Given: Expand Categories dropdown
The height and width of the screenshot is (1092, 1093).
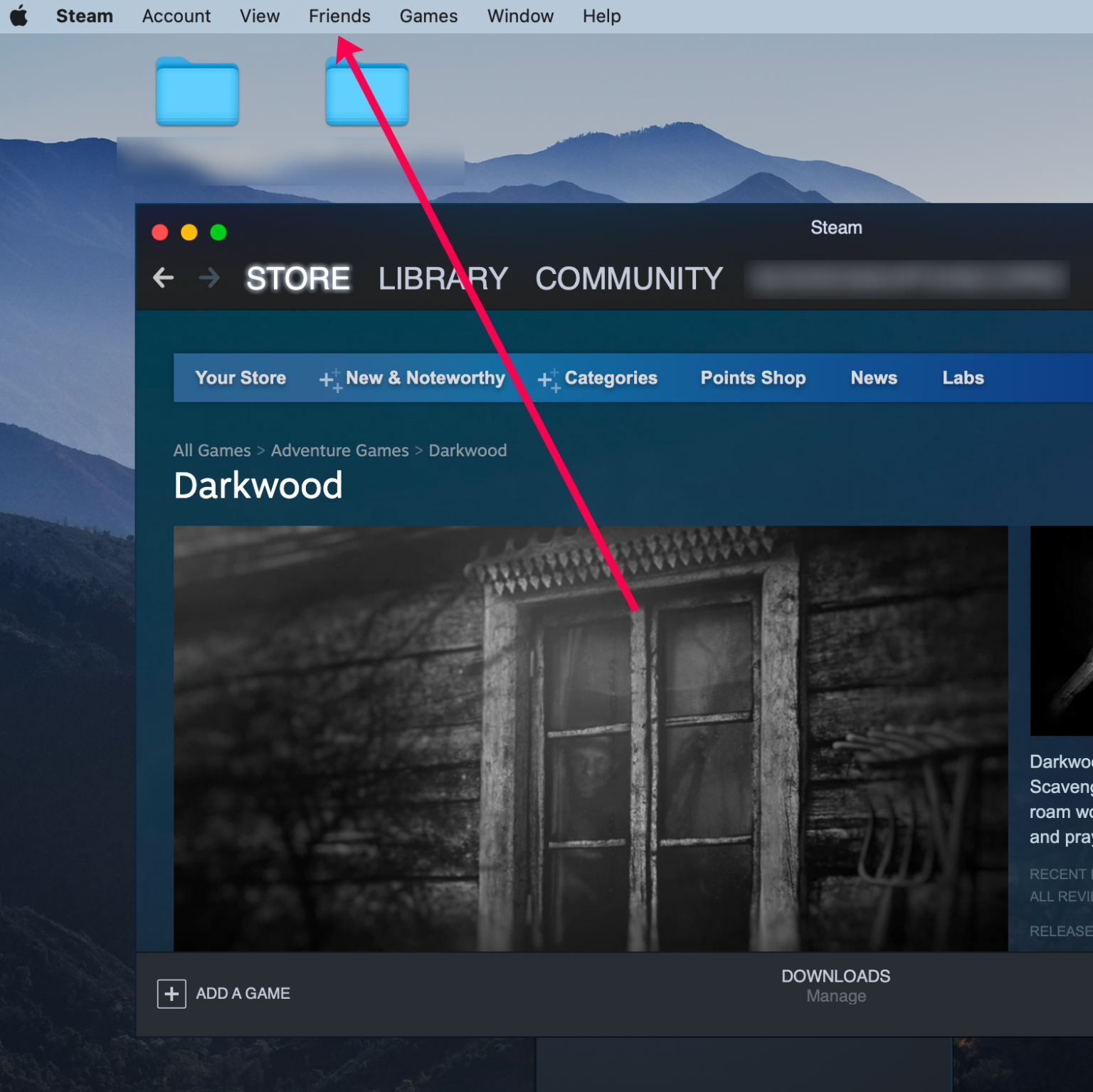Looking at the screenshot, I should point(598,378).
